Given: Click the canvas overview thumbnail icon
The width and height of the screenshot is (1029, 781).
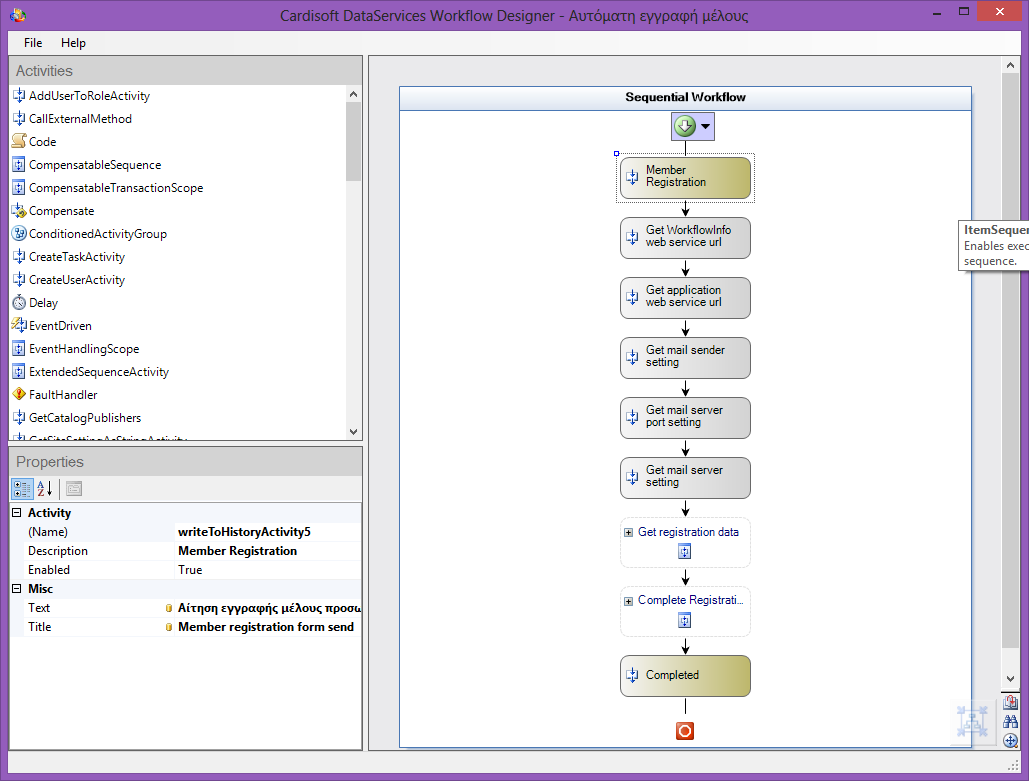Looking at the screenshot, I should [972, 721].
